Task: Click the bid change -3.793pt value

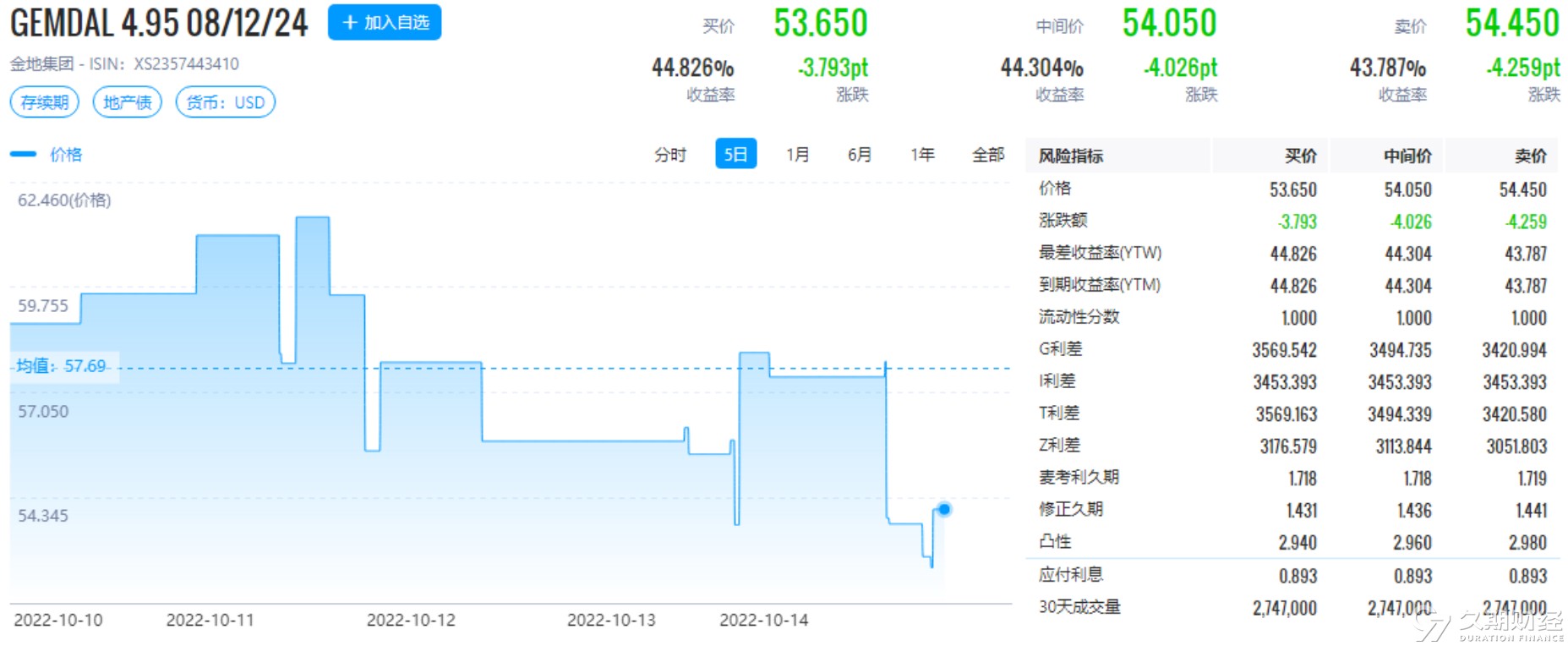Action: click(833, 68)
